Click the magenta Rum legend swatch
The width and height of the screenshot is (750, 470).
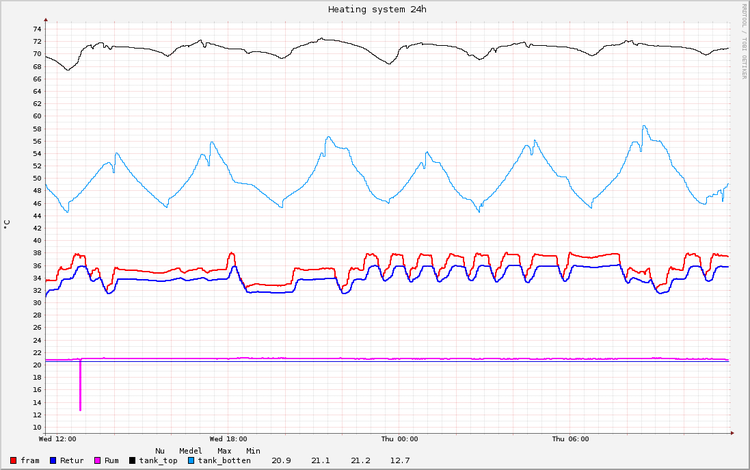(x=97, y=460)
